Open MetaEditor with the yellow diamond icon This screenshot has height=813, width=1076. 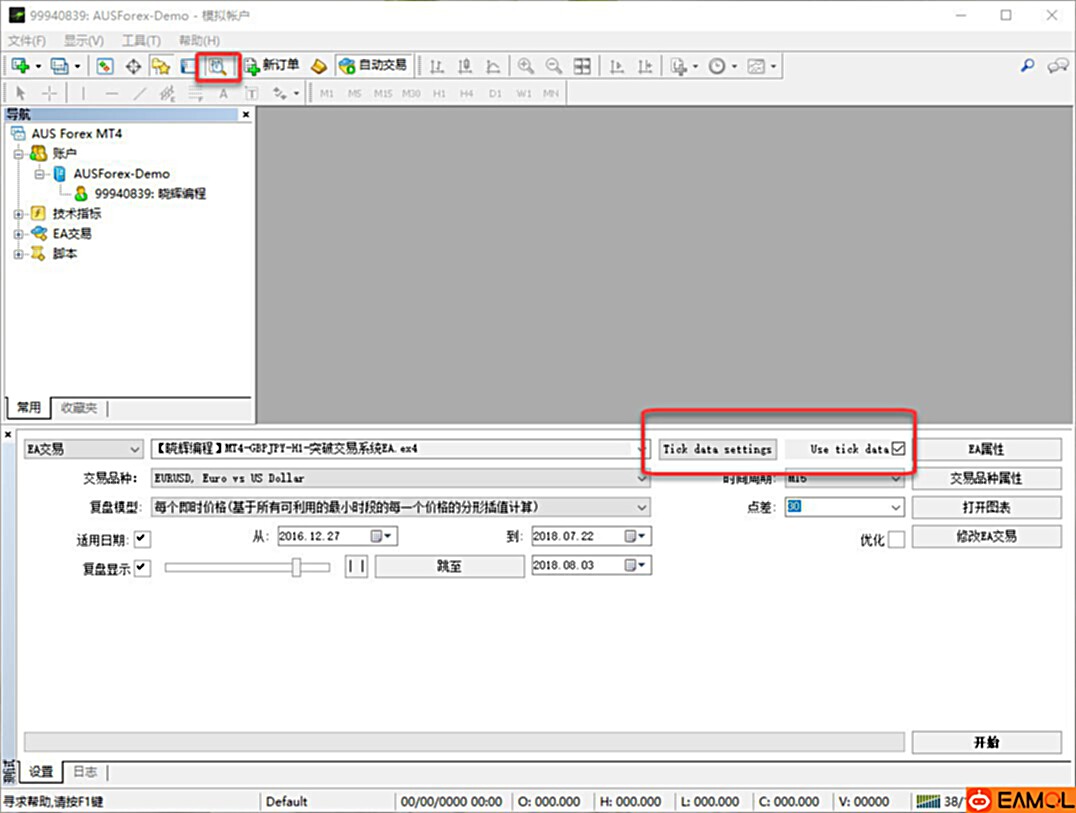tap(318, 66)
